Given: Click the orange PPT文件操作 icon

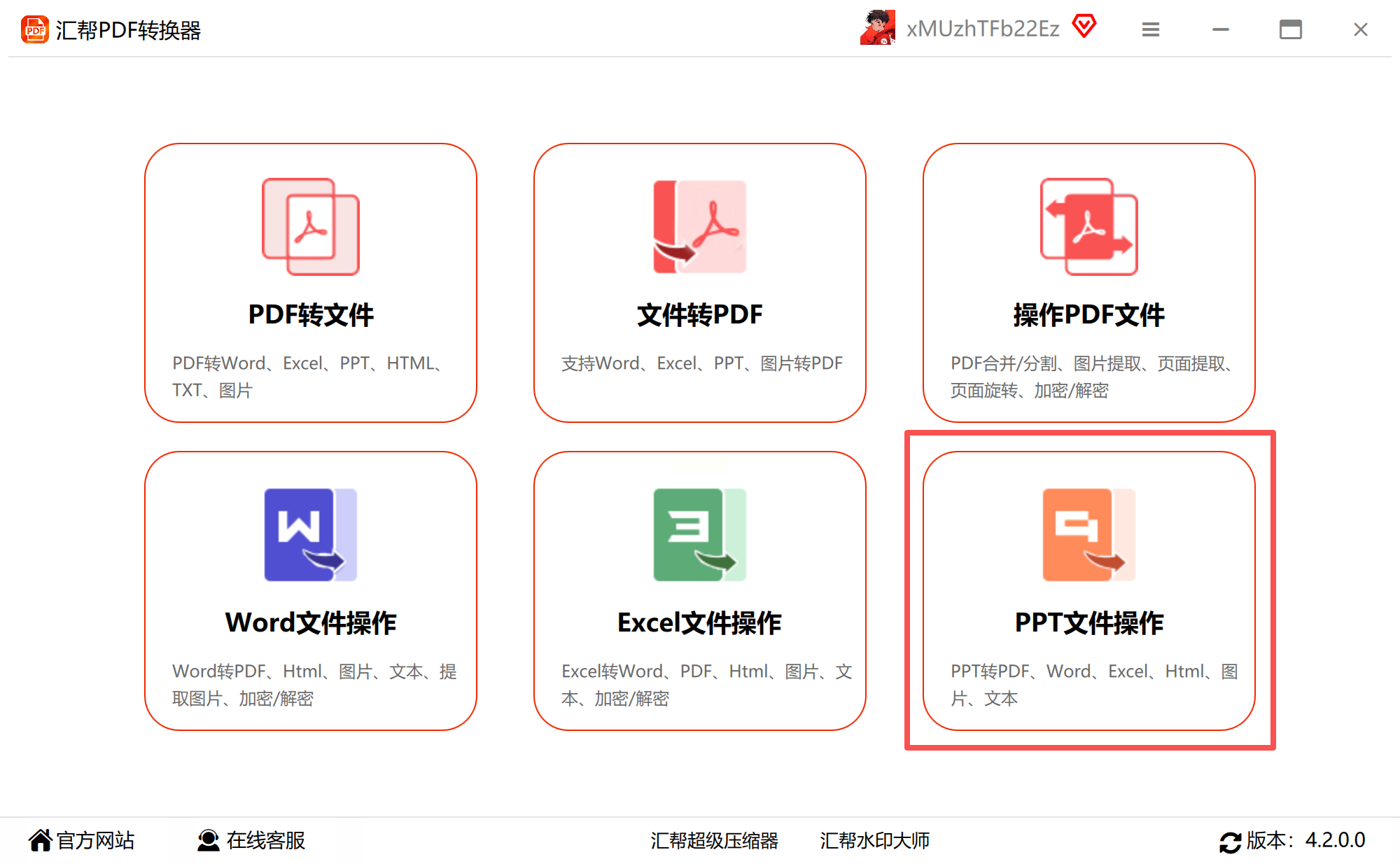Looking at the screenshot, I should [x=1088, y=534].
